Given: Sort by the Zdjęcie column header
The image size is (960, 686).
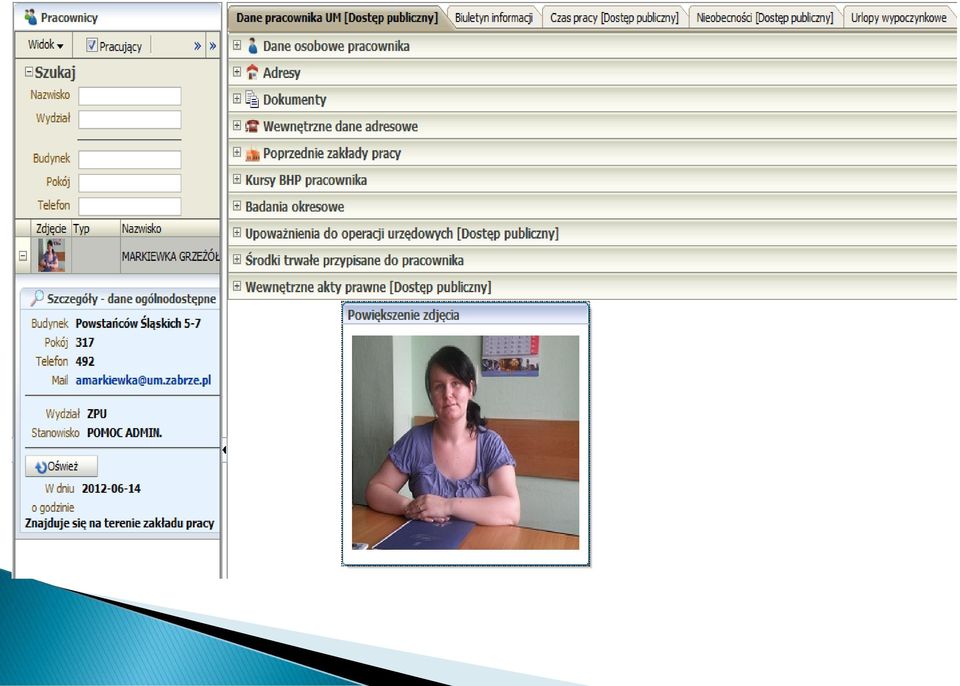Looking at the screenshot, I should 51,228.
